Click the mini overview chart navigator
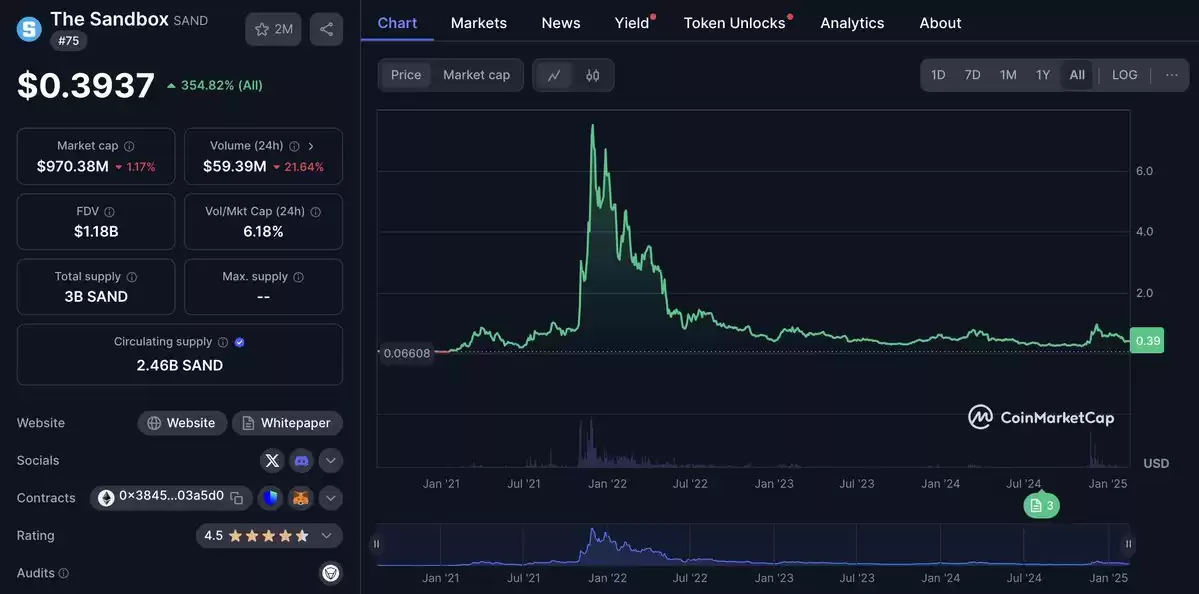The image size is (1199, 594). tap(752, 544)
